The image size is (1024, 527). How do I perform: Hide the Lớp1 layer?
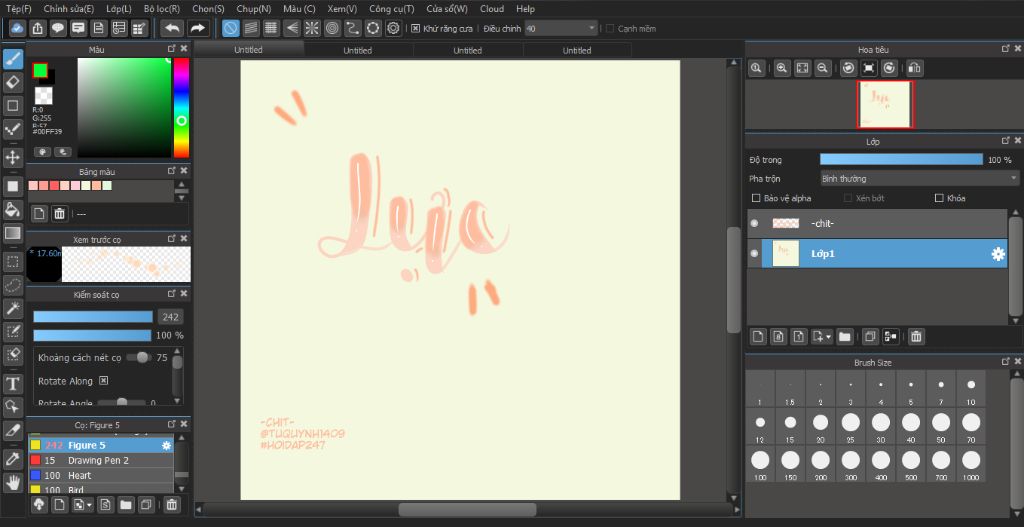pyautogui.click(x=754, y=253)
